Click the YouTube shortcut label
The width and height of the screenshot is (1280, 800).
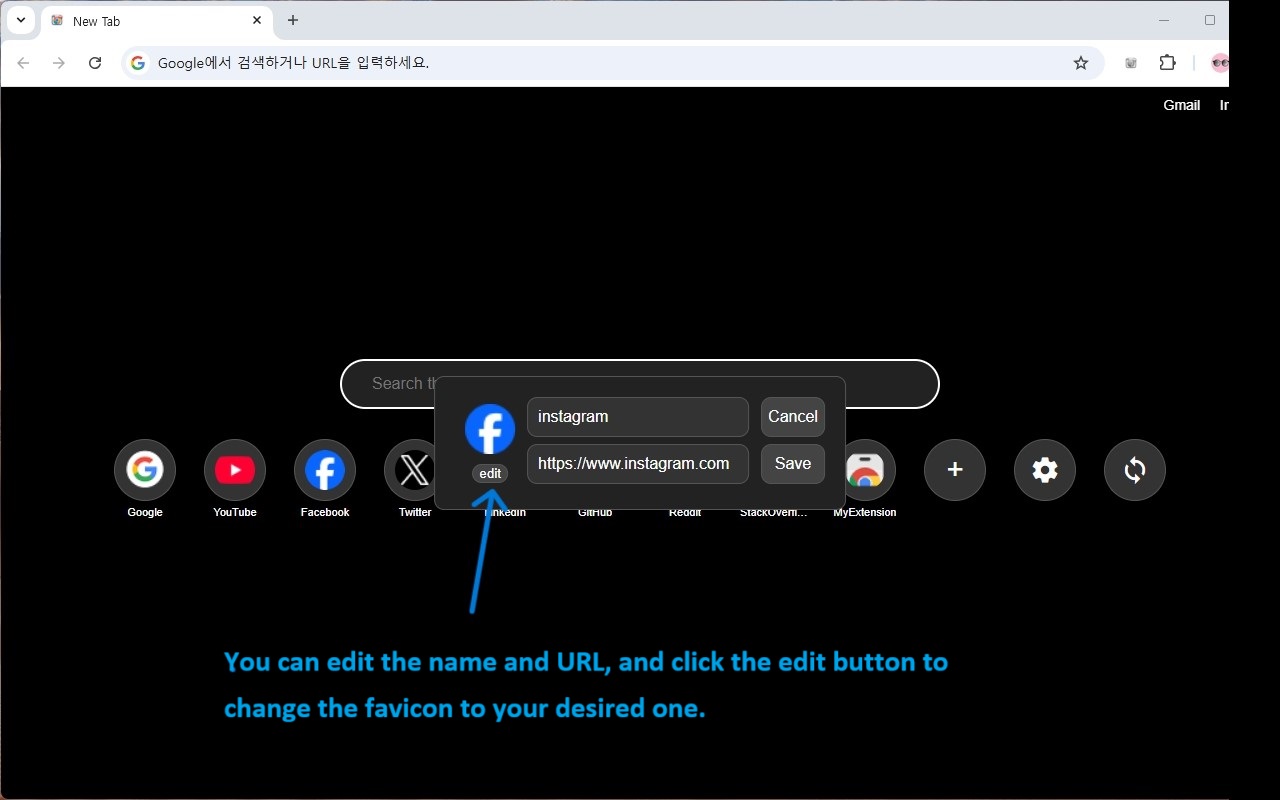(235, 512)
